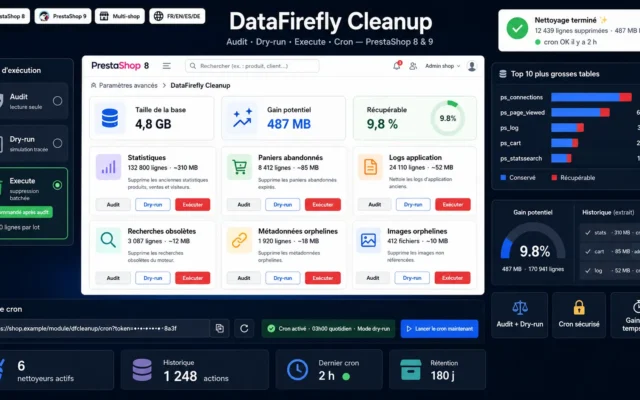Click the 487 MB gain potentiel value
The image size is (640, 400).
pyautogui.click(x=289, y=124)
